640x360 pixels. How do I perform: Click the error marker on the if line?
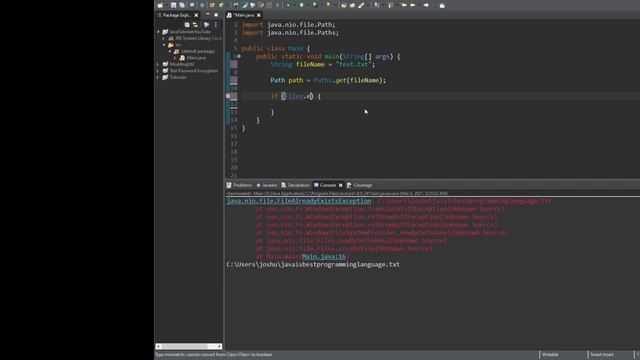tap(228, 96)
